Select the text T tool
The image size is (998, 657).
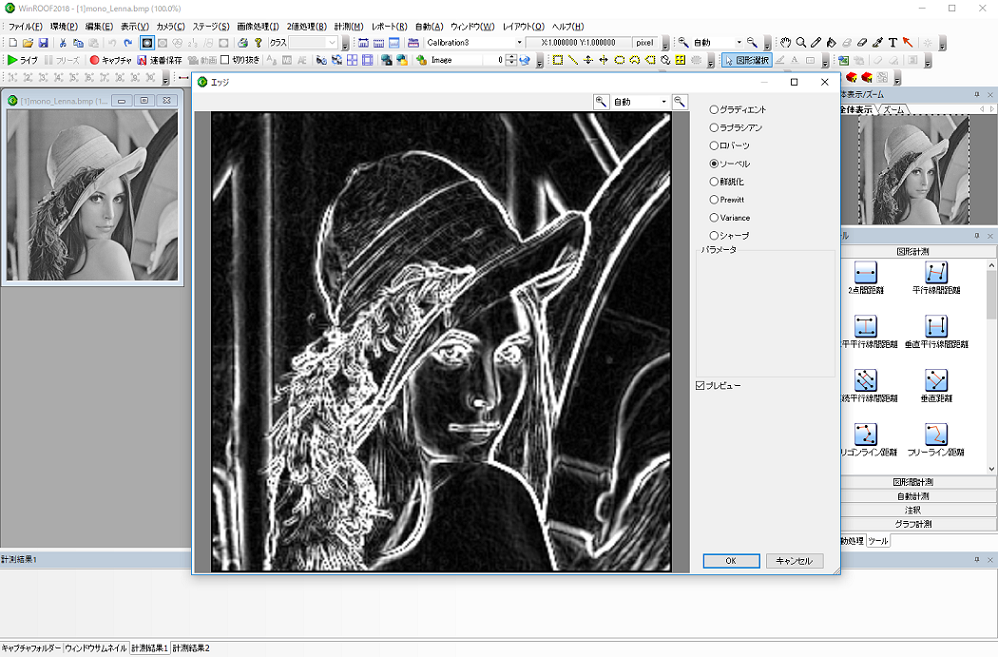(x=893, y=43)
